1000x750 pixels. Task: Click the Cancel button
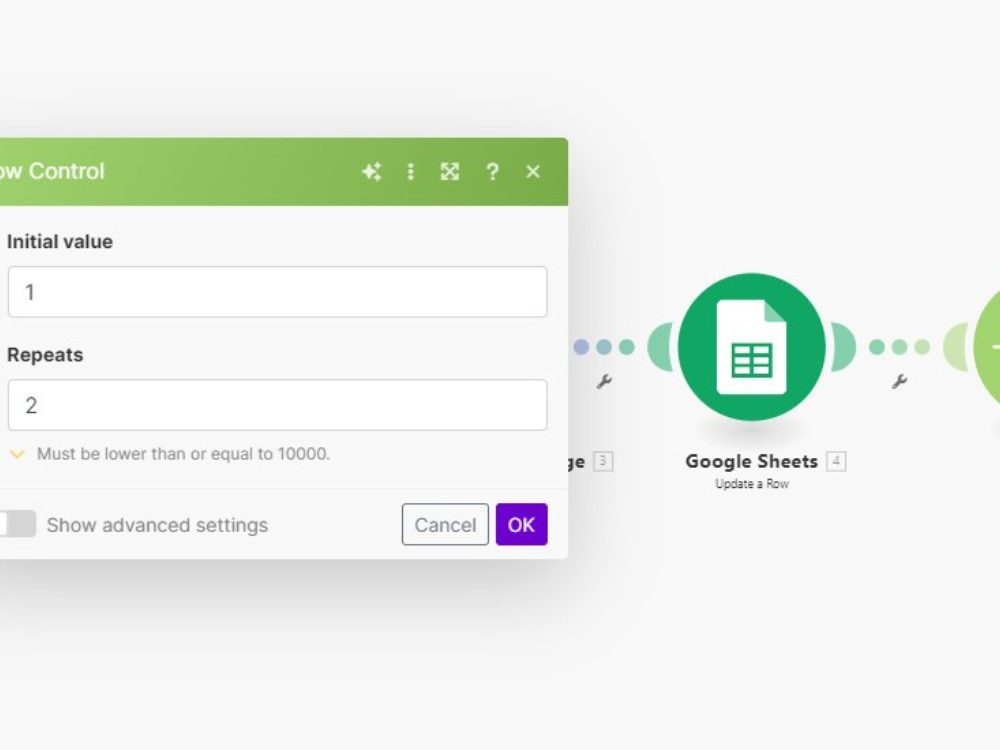[445, 524]
